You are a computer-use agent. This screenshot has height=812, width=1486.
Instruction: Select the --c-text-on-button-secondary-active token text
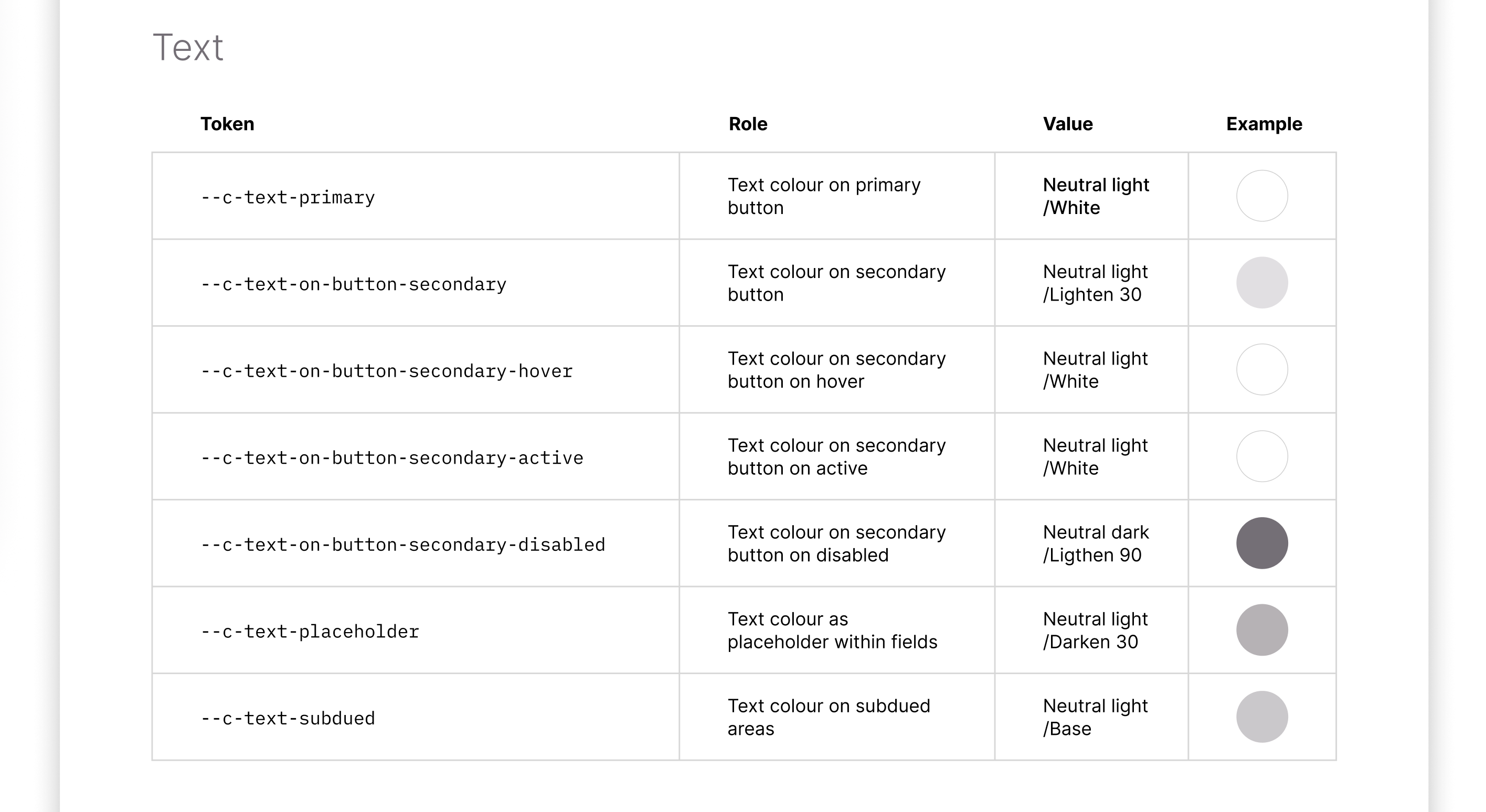click(391, 458)
